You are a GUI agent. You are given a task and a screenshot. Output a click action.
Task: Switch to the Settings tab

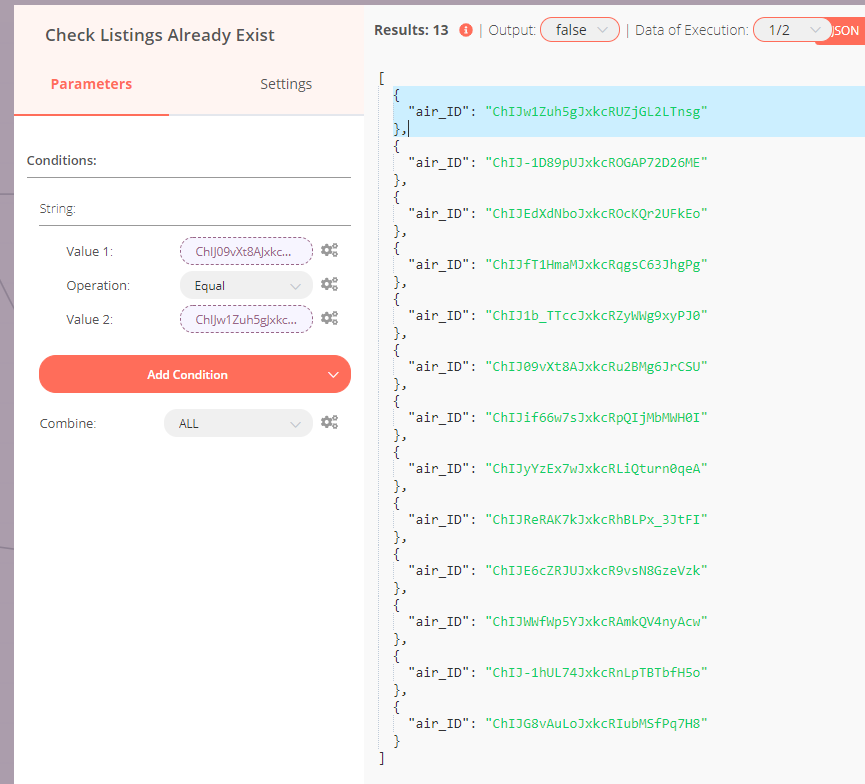click(x=286, y=84)
